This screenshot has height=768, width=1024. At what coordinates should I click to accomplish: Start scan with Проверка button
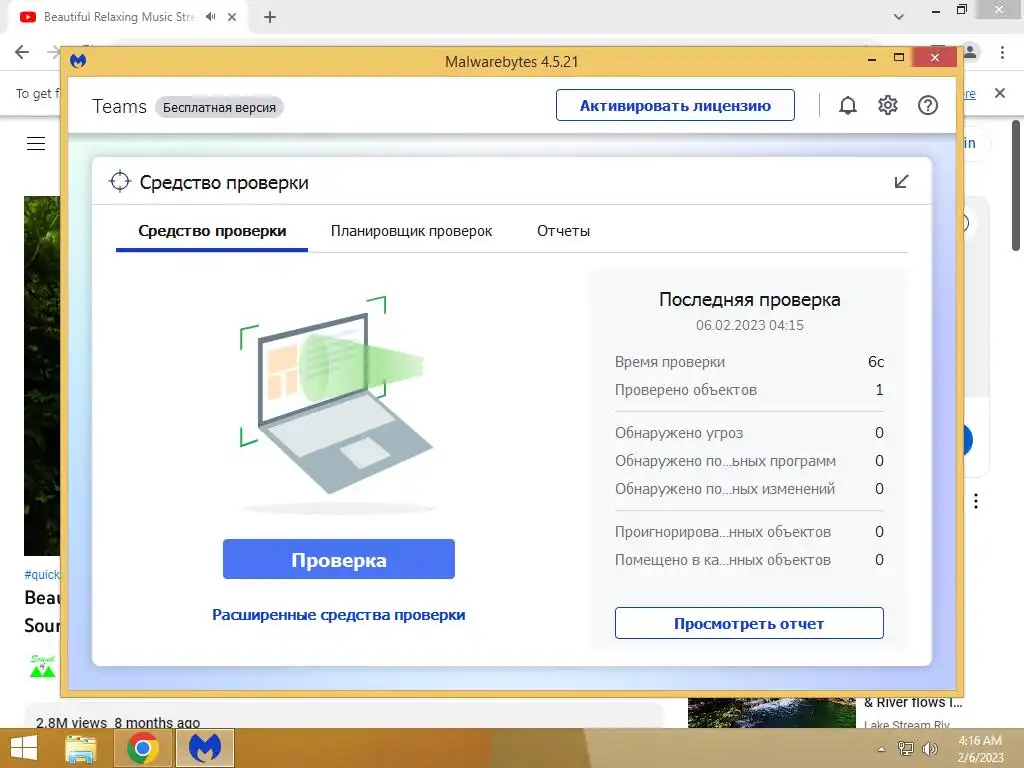click(338, 559)
